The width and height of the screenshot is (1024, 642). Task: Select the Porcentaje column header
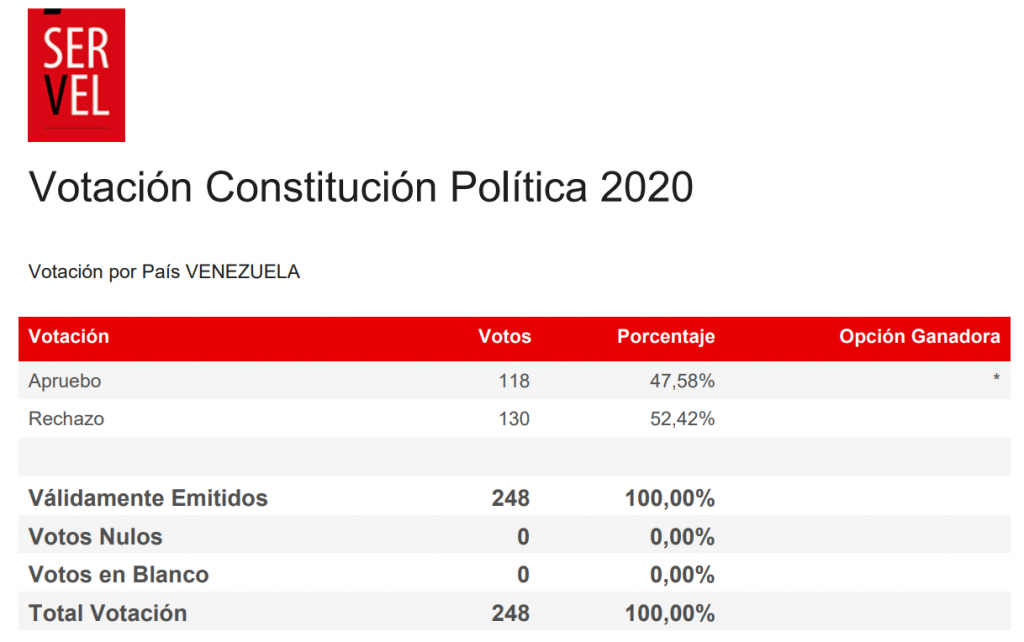click(666, 337)
